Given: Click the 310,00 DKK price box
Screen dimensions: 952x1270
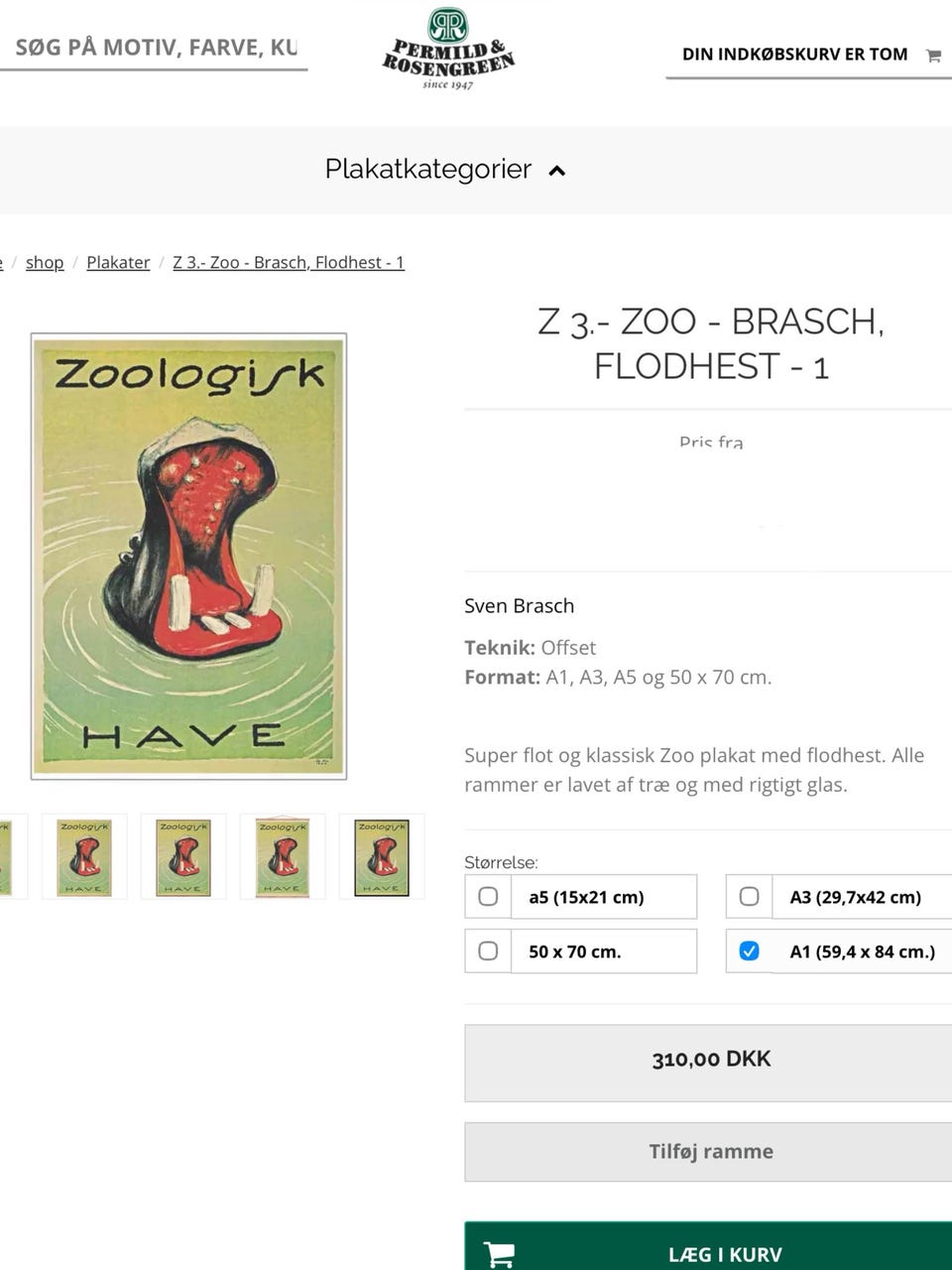Looking at the screenshot, I should 710,1060.
